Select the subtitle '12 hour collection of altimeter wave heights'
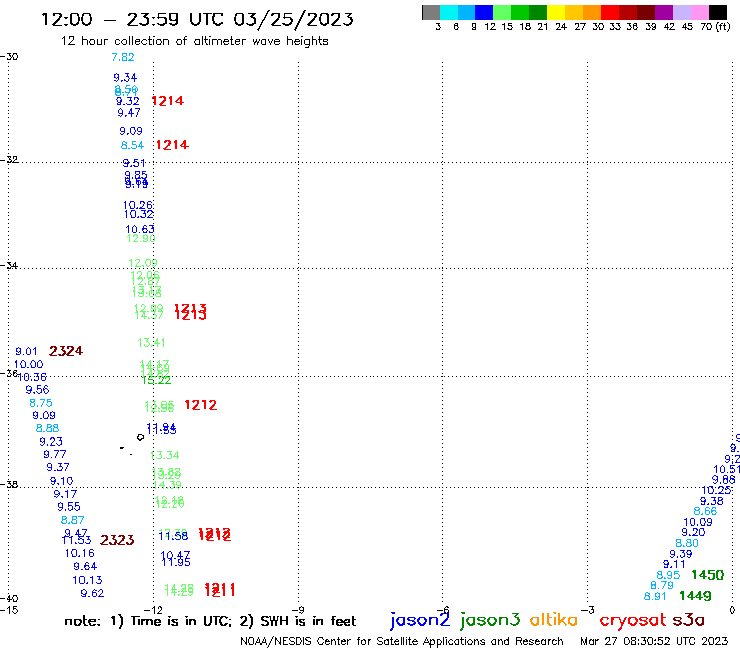This screenshot has width=740, height=650. click(194, 41)
